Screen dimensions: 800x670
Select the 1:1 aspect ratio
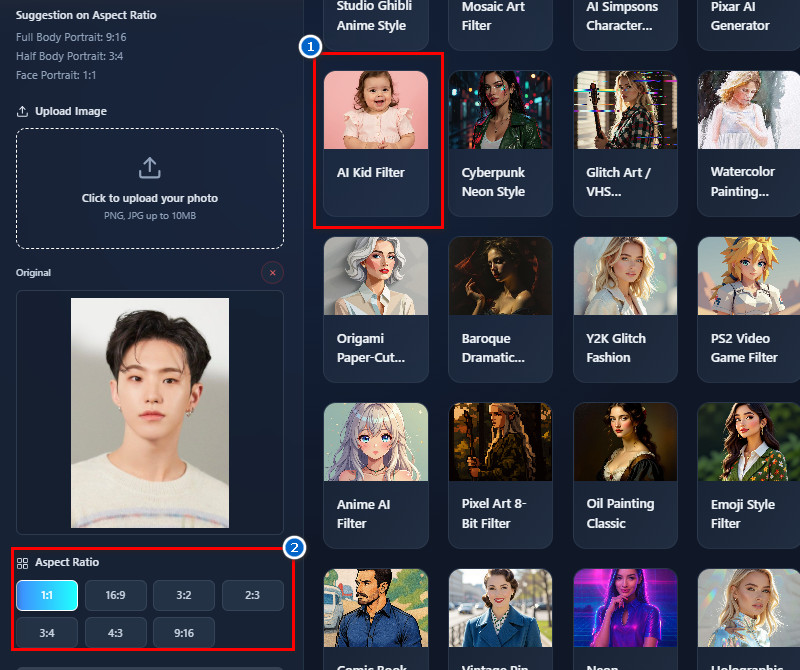[x=46, y=595]
